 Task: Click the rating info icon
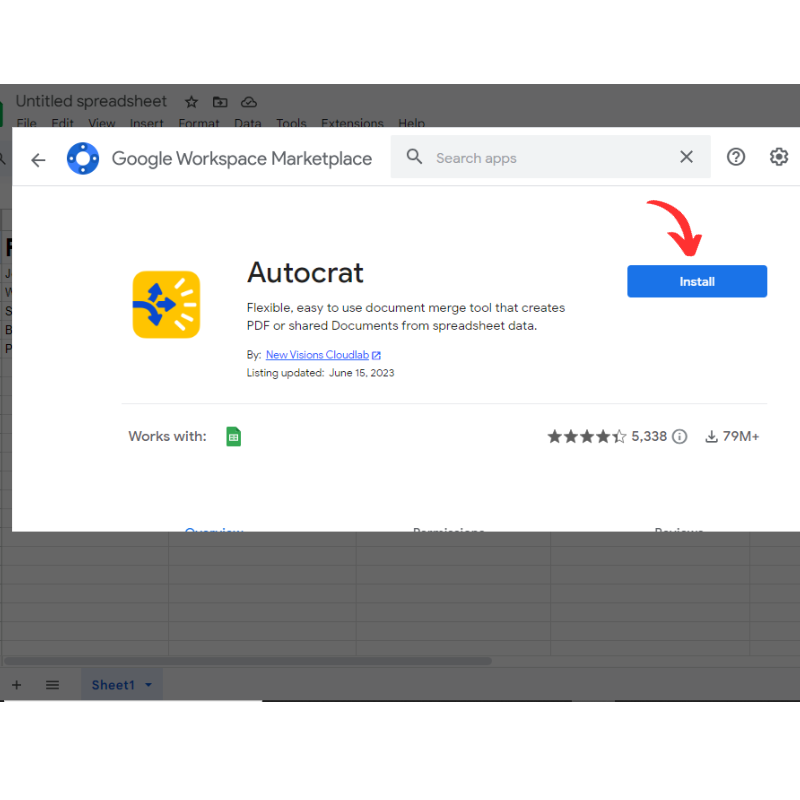click(680, 437)
